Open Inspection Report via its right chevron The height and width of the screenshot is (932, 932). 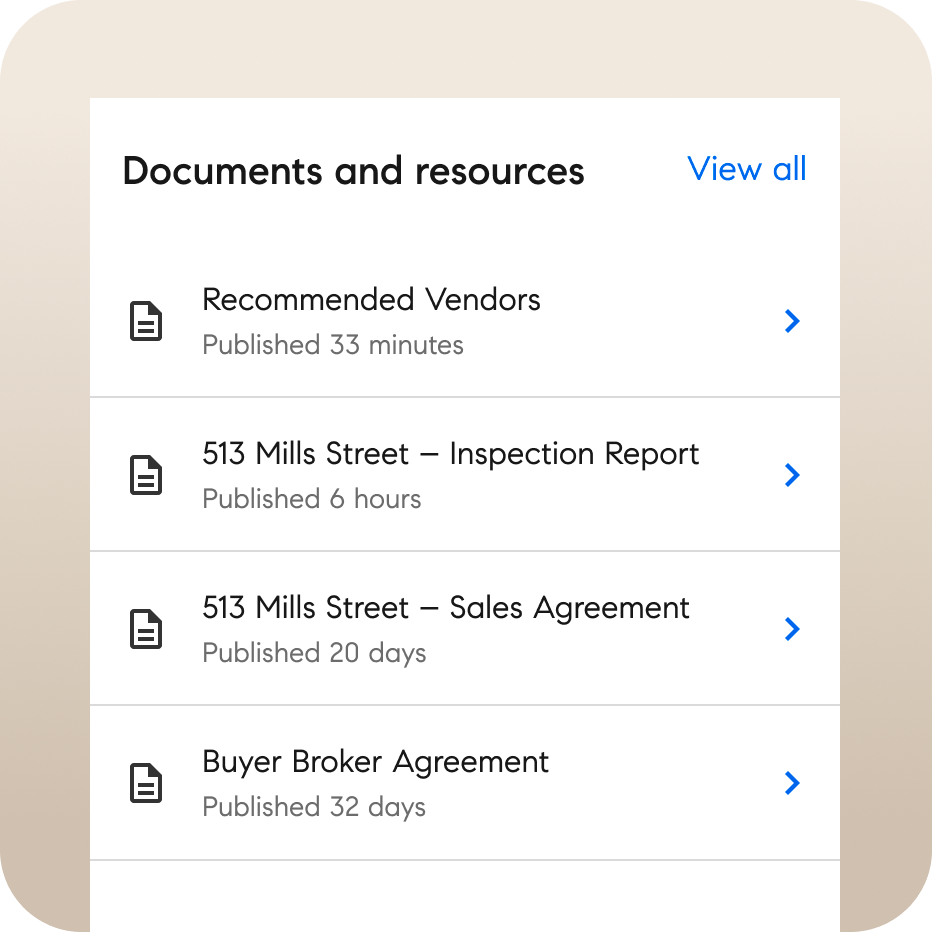pos(792,475)
